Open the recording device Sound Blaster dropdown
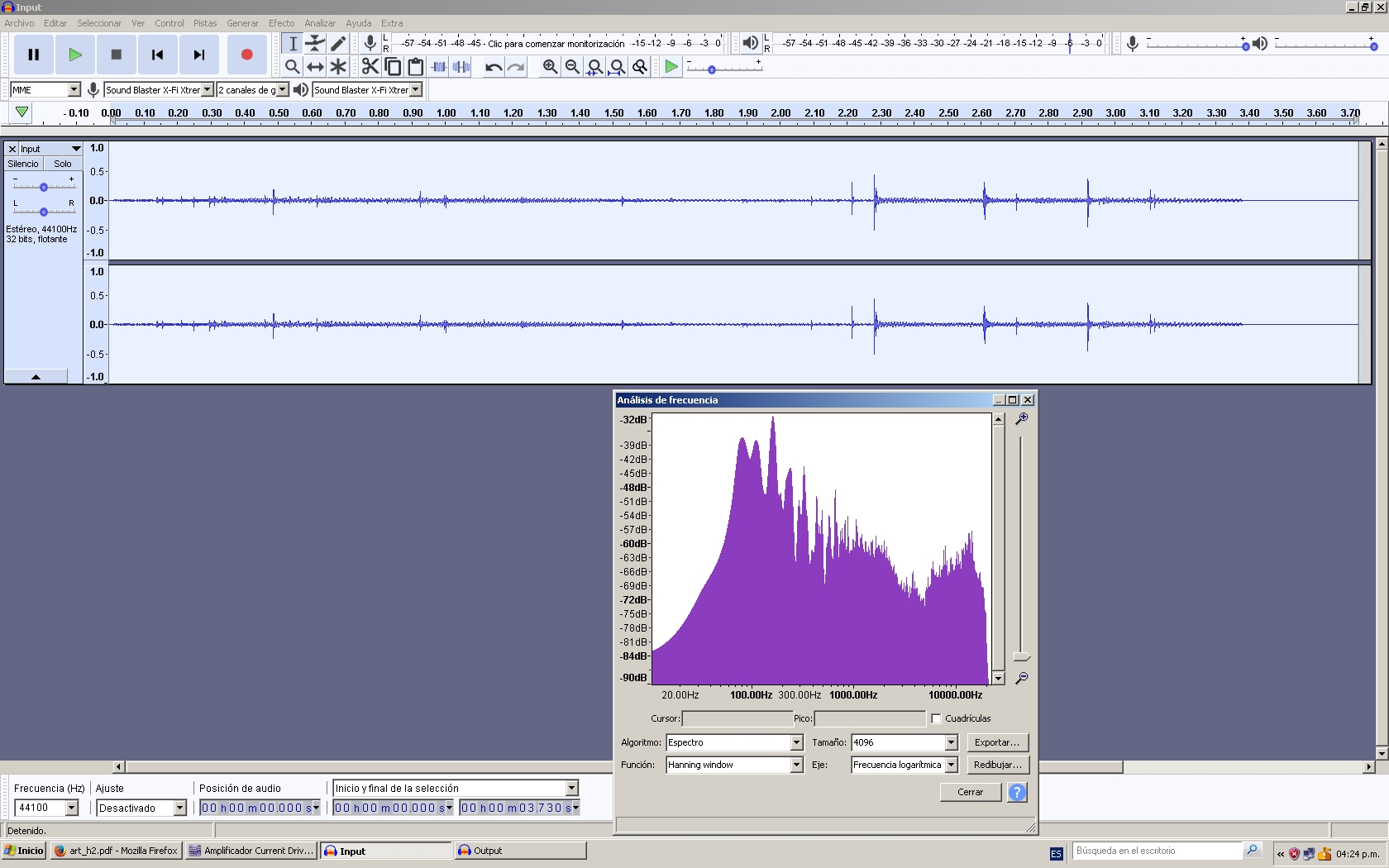 208,89
